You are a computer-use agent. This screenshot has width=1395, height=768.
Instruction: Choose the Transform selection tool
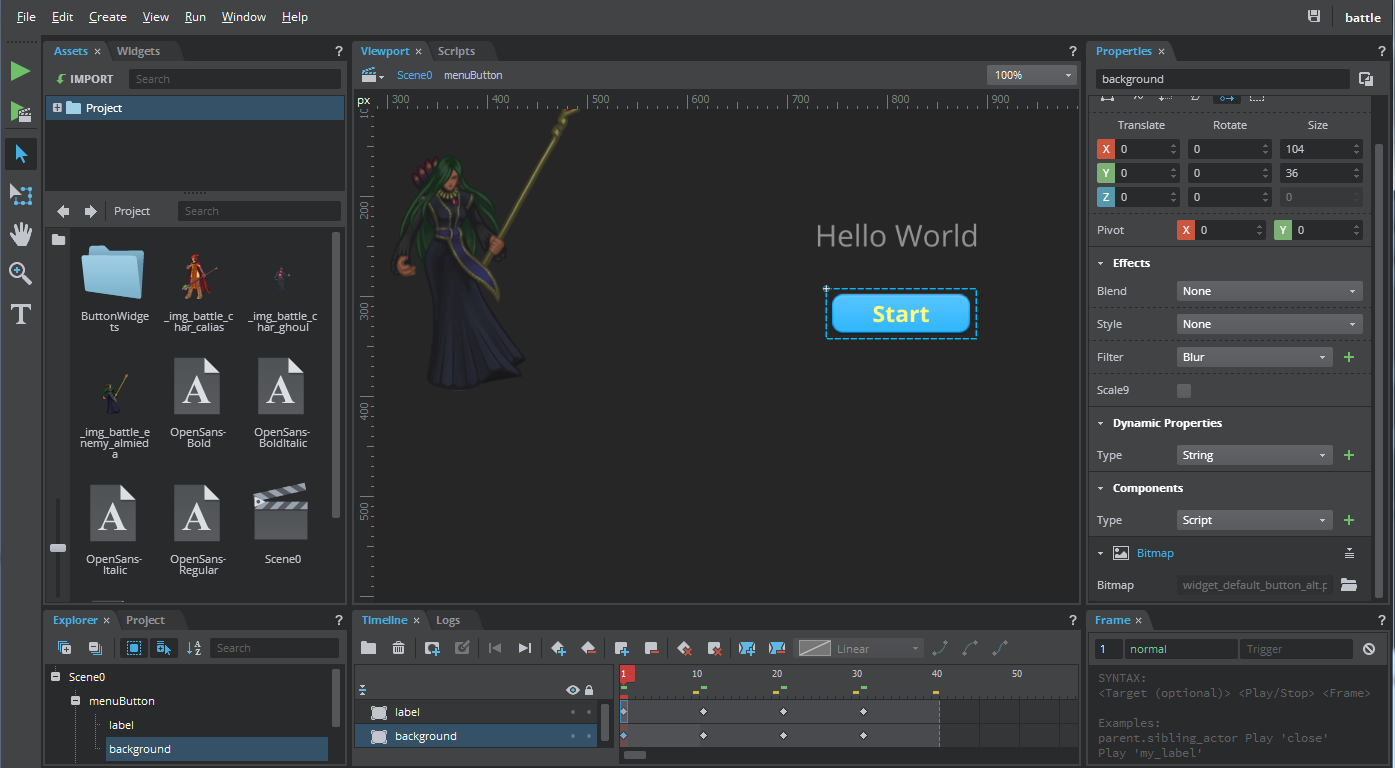[x=20, y=194]
